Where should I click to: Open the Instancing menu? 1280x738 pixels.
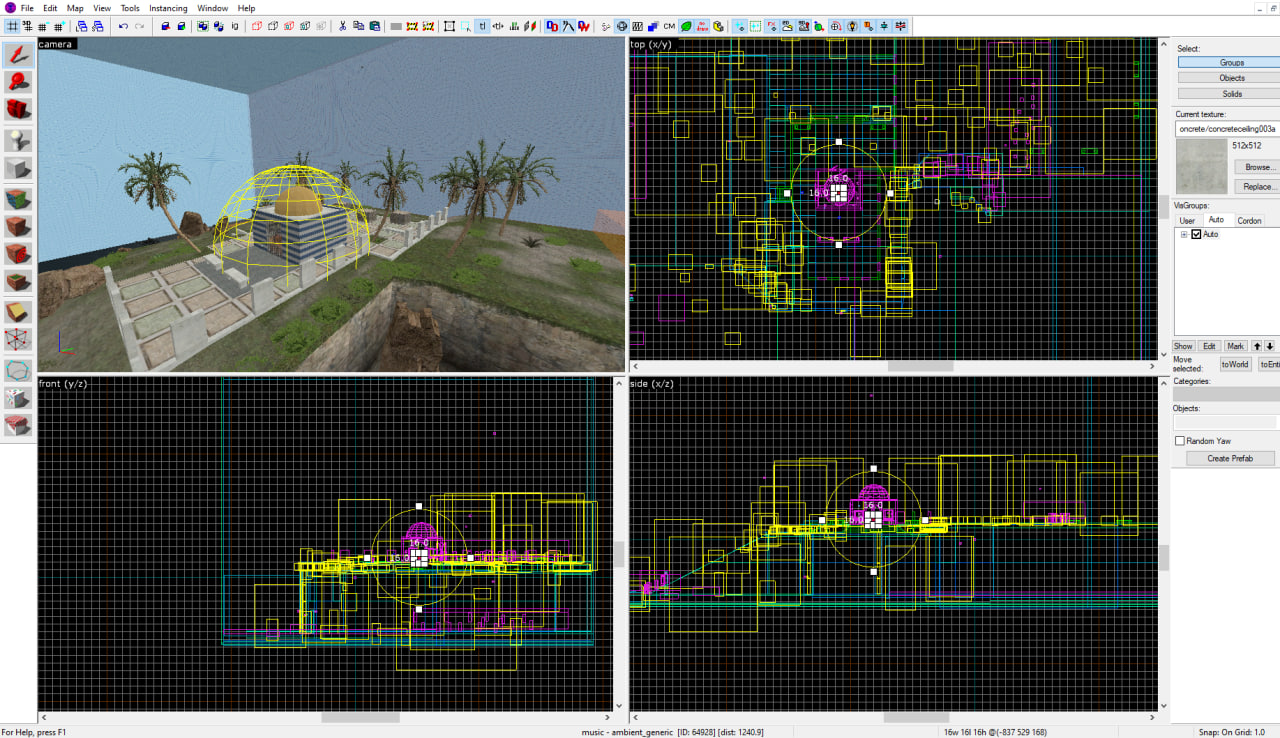(x=168, y=8)
